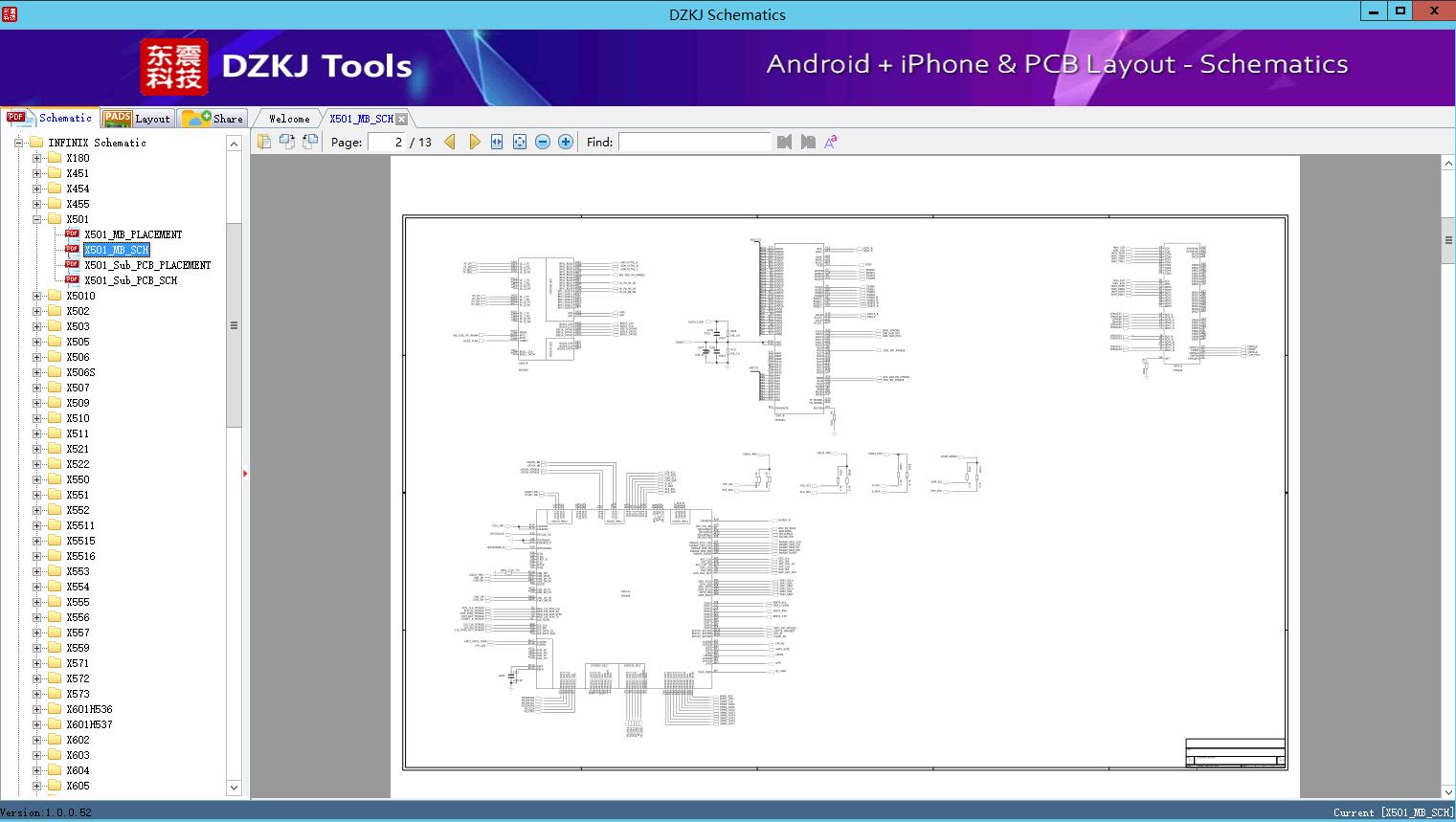The image size is (1456, 822).
Task: Expand the X454 folder
Action: (36, 189)
